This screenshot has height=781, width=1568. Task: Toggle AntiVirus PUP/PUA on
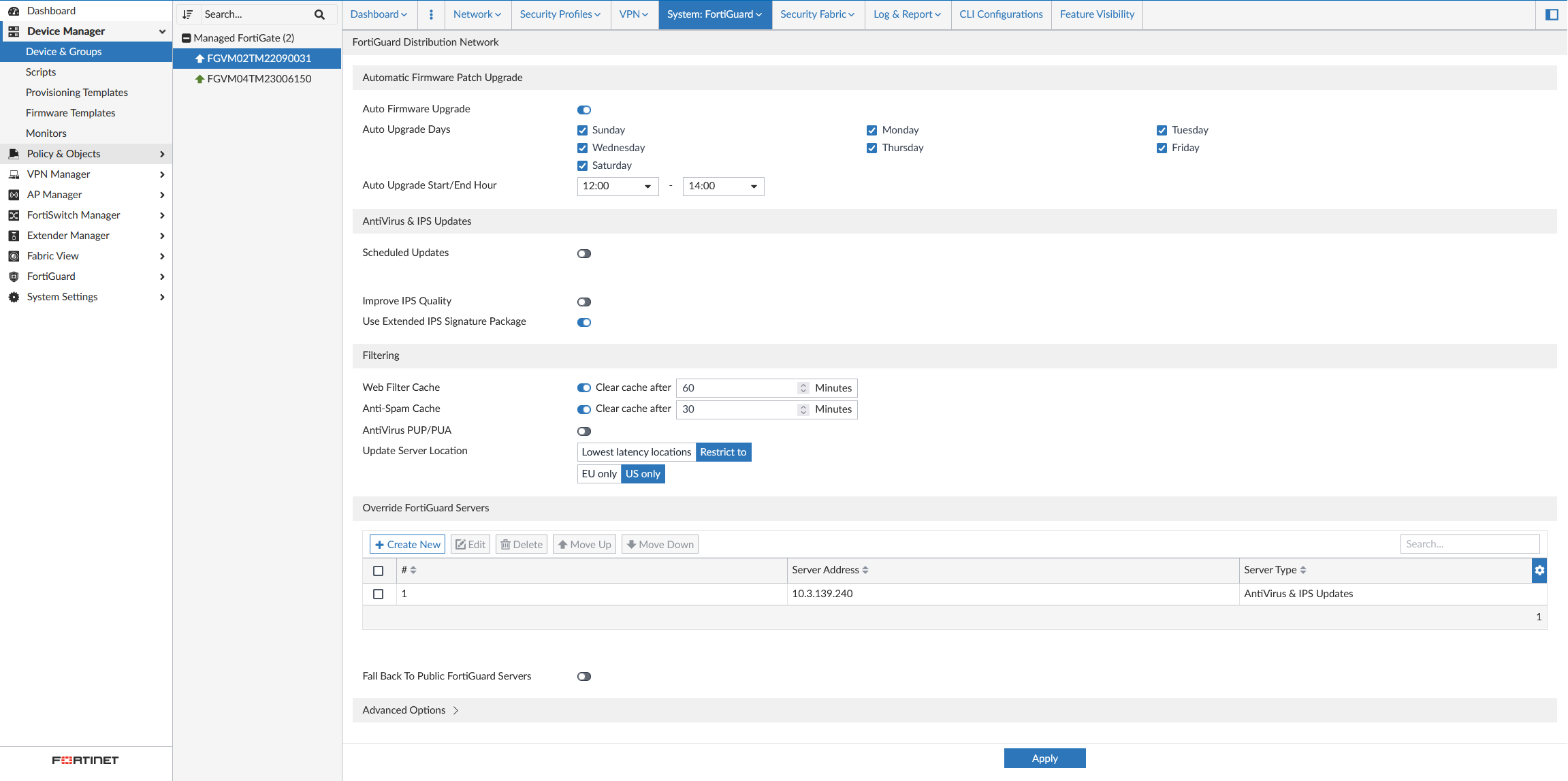583,430
